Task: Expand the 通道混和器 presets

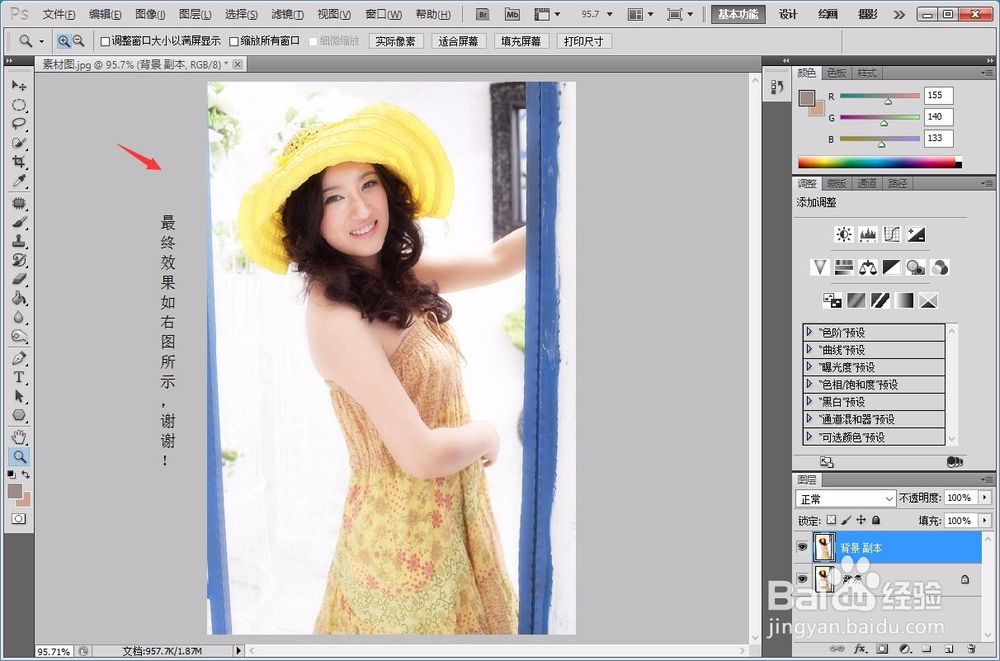Action: point(809,419)
